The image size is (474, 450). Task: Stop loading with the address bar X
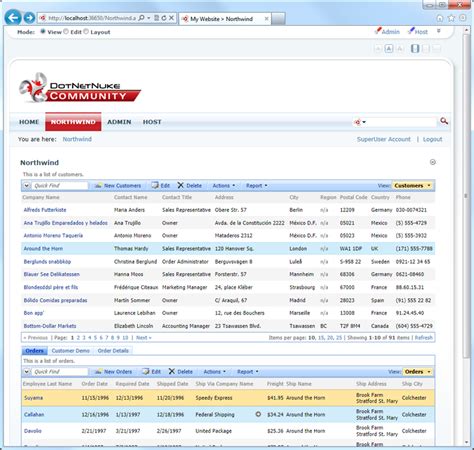pos(171,18)
